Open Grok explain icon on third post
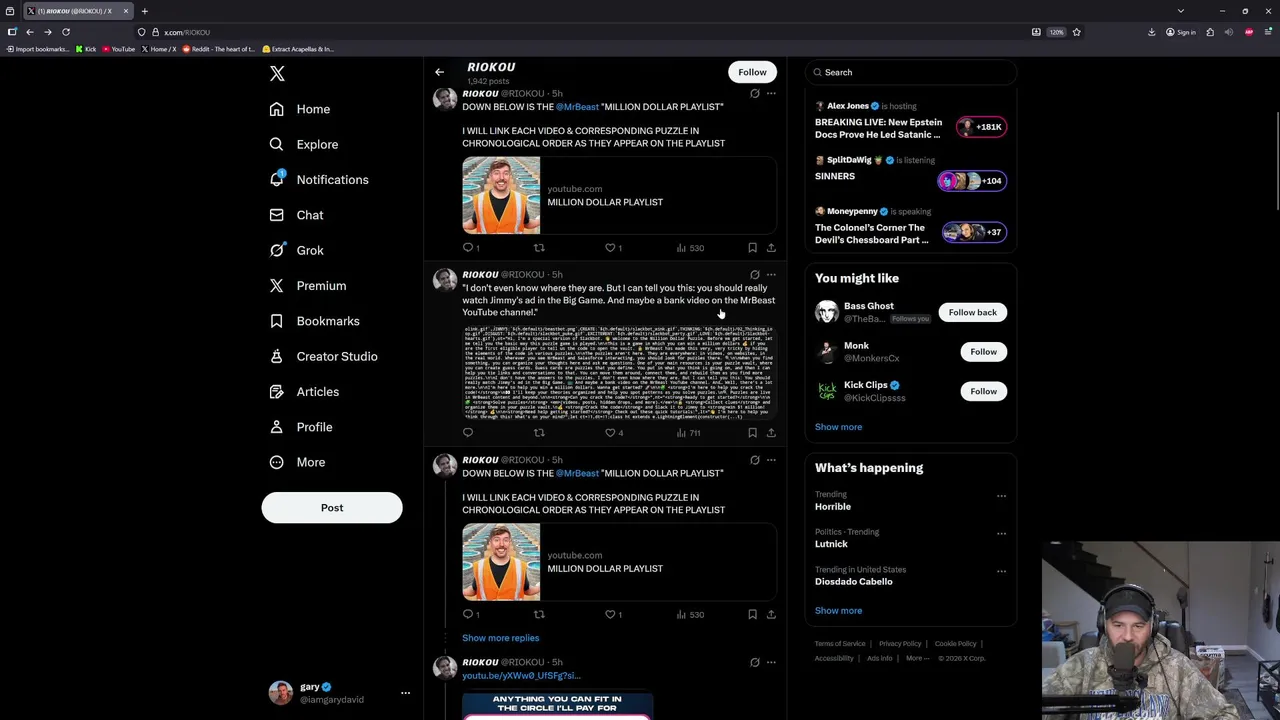1280x720 pixels. pos(755,460)
